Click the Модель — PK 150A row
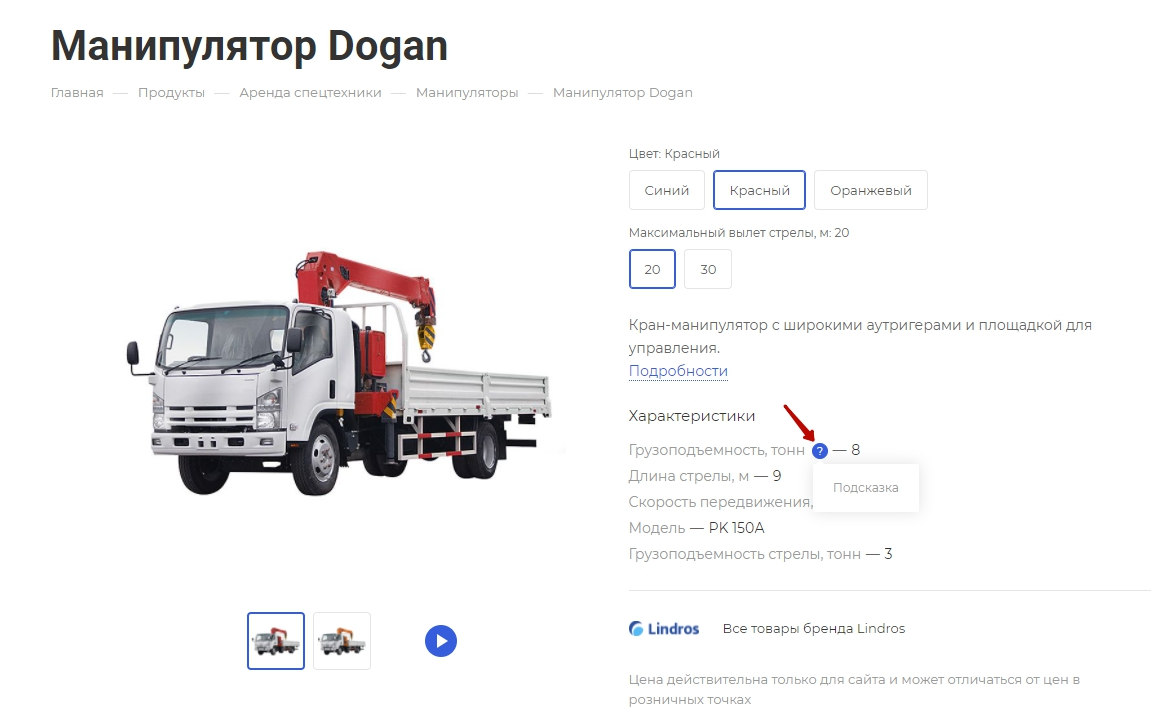Viewport: 1160px width, 726px height. coord(696,528)
